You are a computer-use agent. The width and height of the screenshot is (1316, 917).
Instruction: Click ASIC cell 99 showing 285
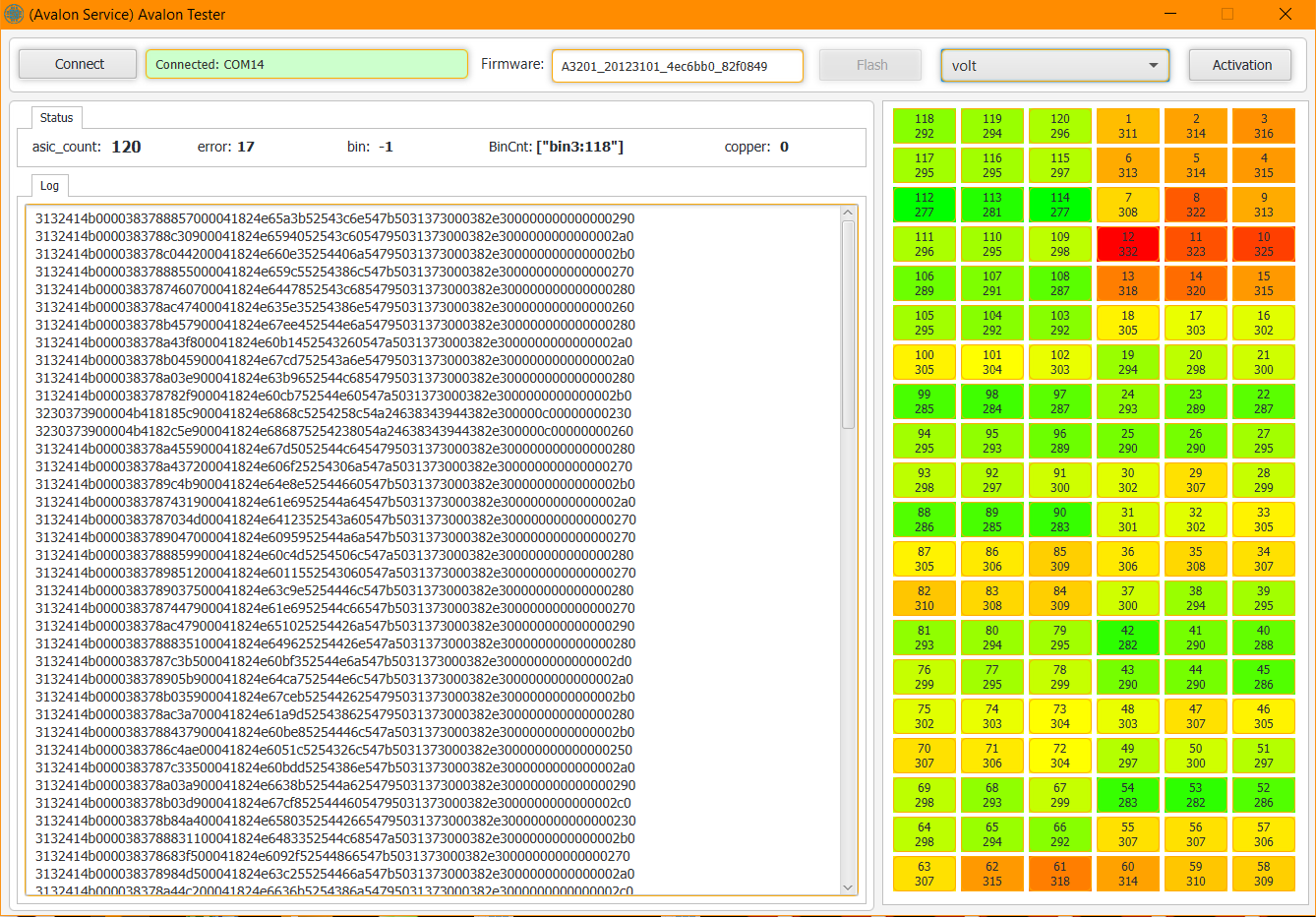tap(925, 401)
